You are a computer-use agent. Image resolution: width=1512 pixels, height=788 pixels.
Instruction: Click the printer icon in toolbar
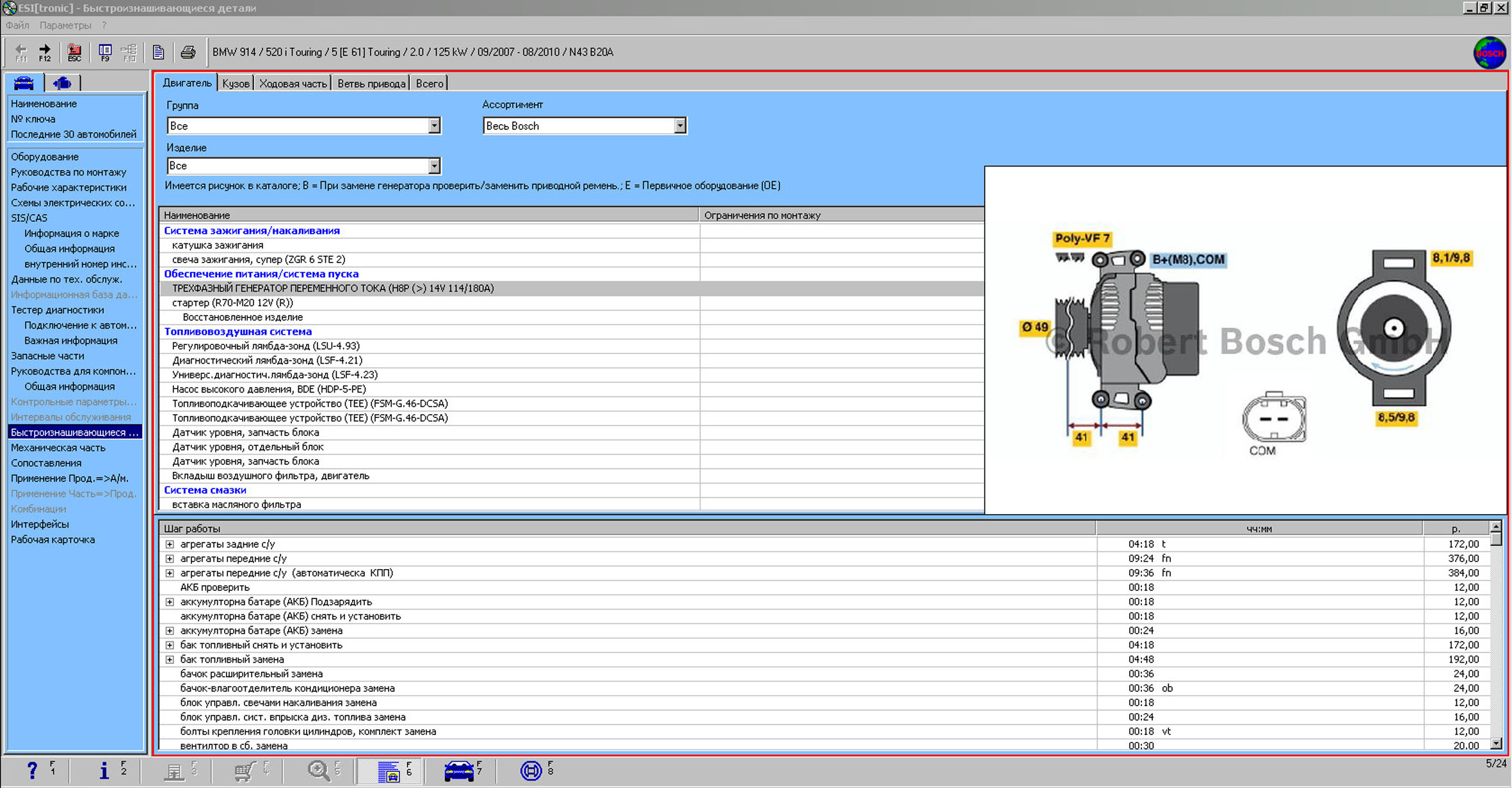pos(188,52)
